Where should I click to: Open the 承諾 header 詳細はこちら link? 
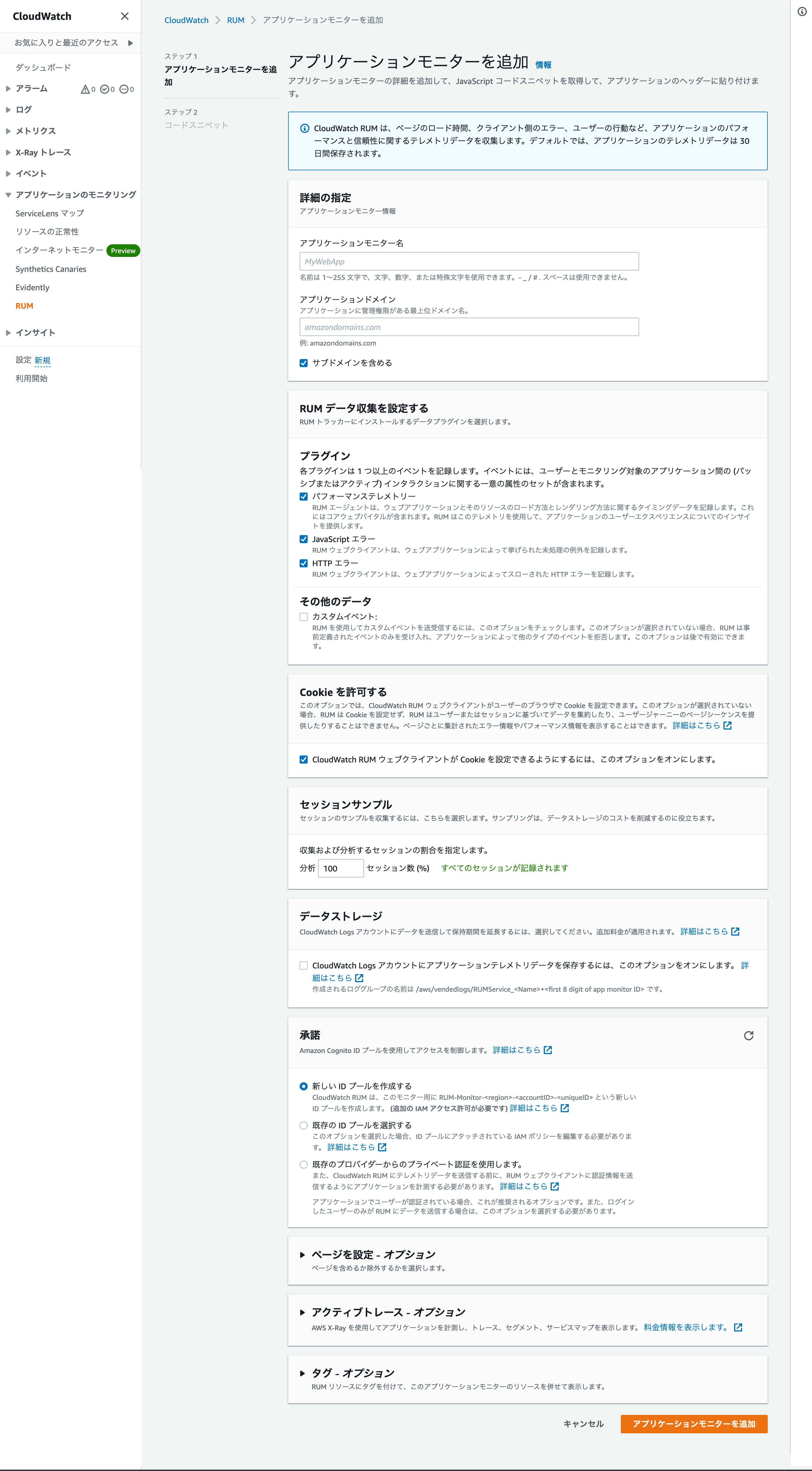(522, 1050)
